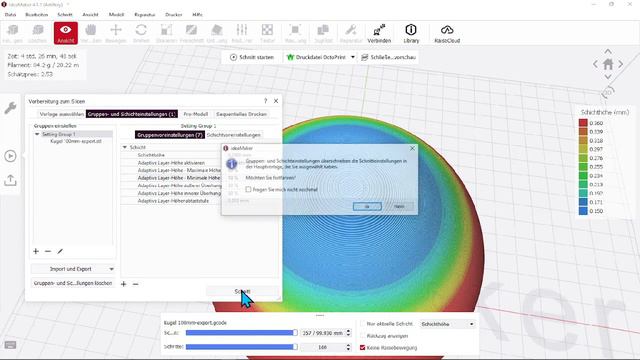Click the keyboard icon at bottom left

(10, 345)
